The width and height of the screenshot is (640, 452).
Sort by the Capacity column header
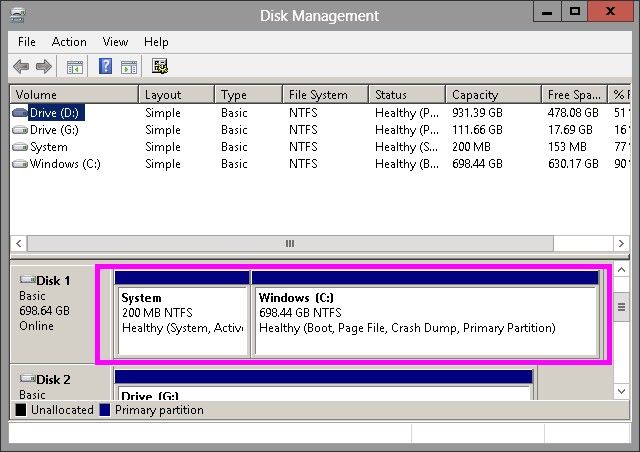(x=492, y=95)
